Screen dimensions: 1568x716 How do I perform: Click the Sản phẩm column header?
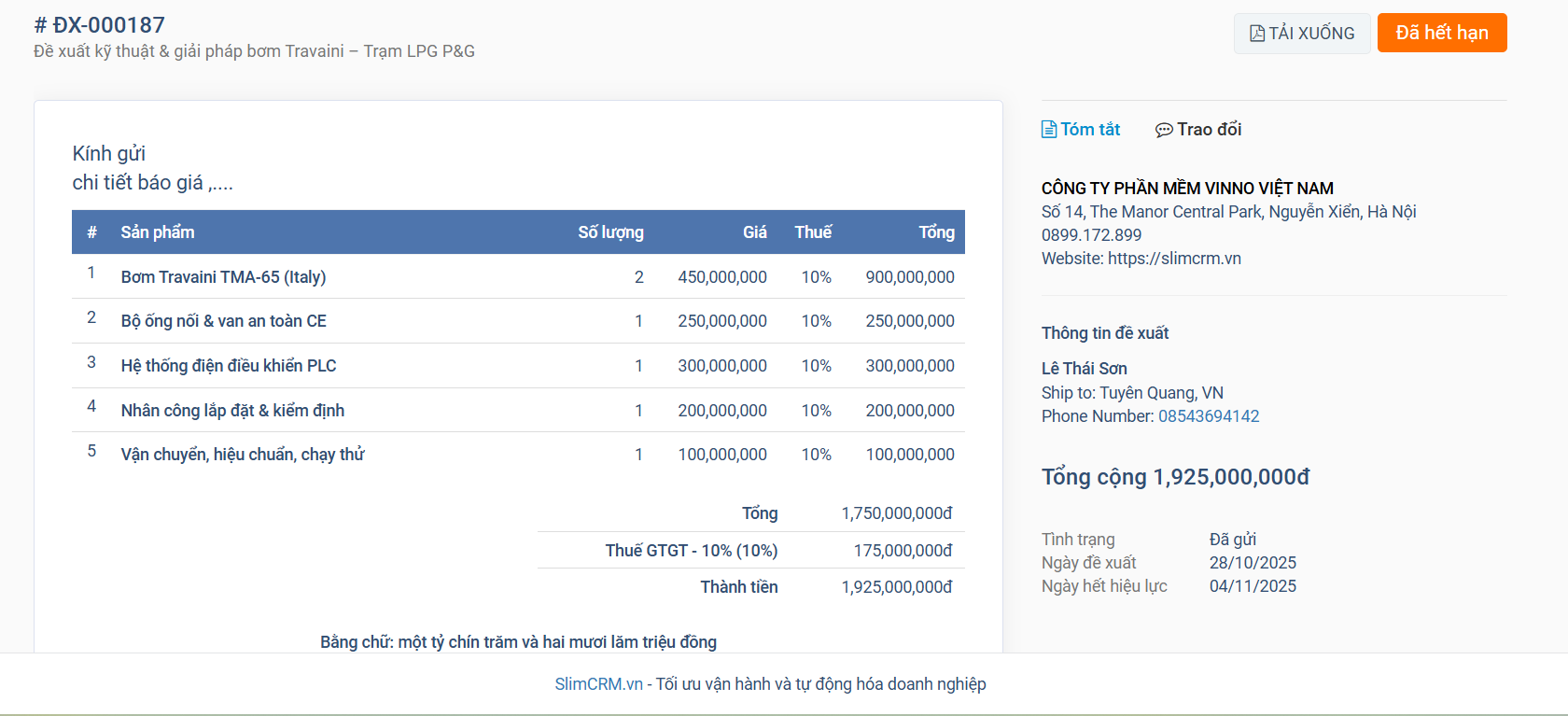(x=158, y=232)
